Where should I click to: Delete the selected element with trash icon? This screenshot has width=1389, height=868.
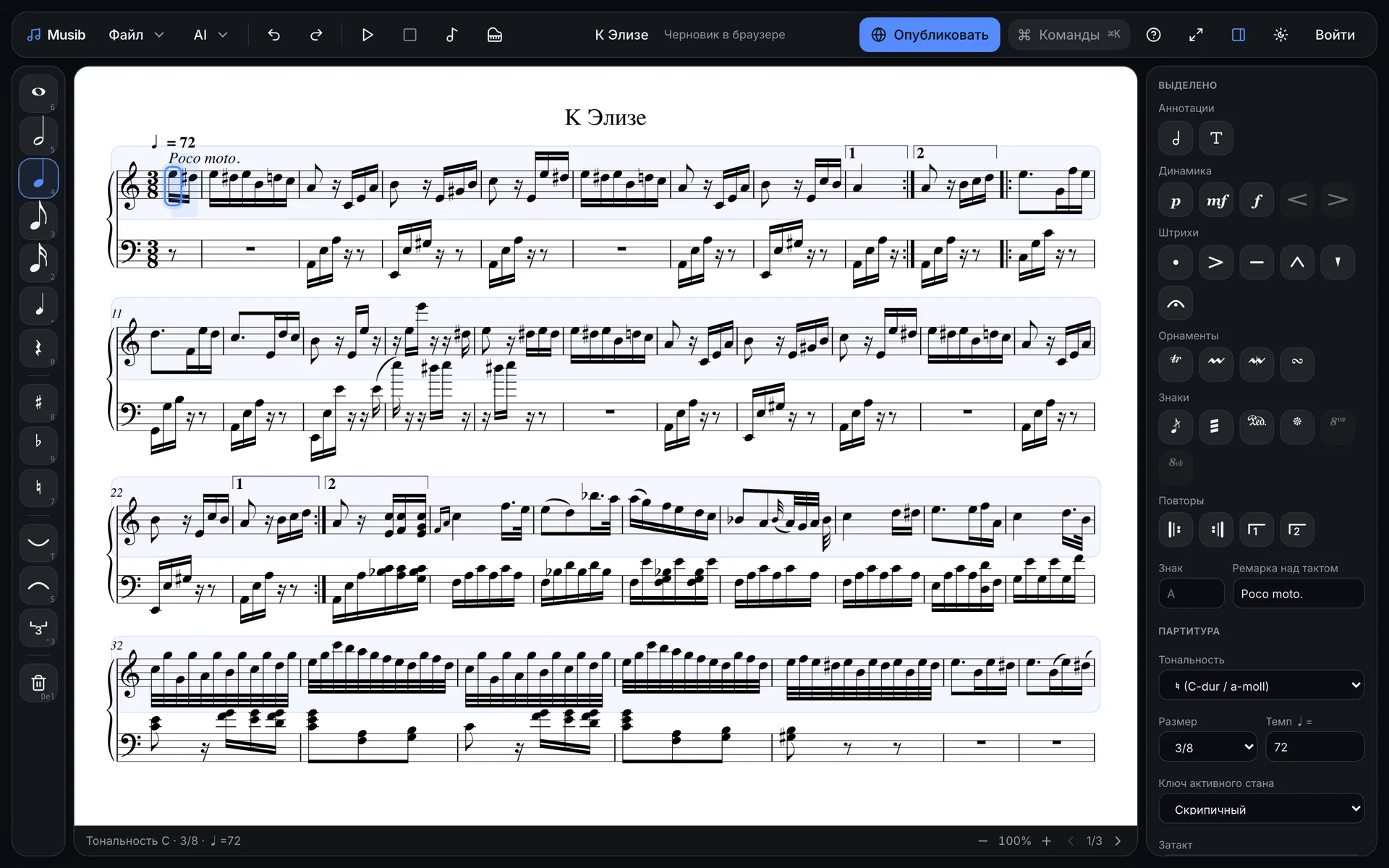click(38, 683)
